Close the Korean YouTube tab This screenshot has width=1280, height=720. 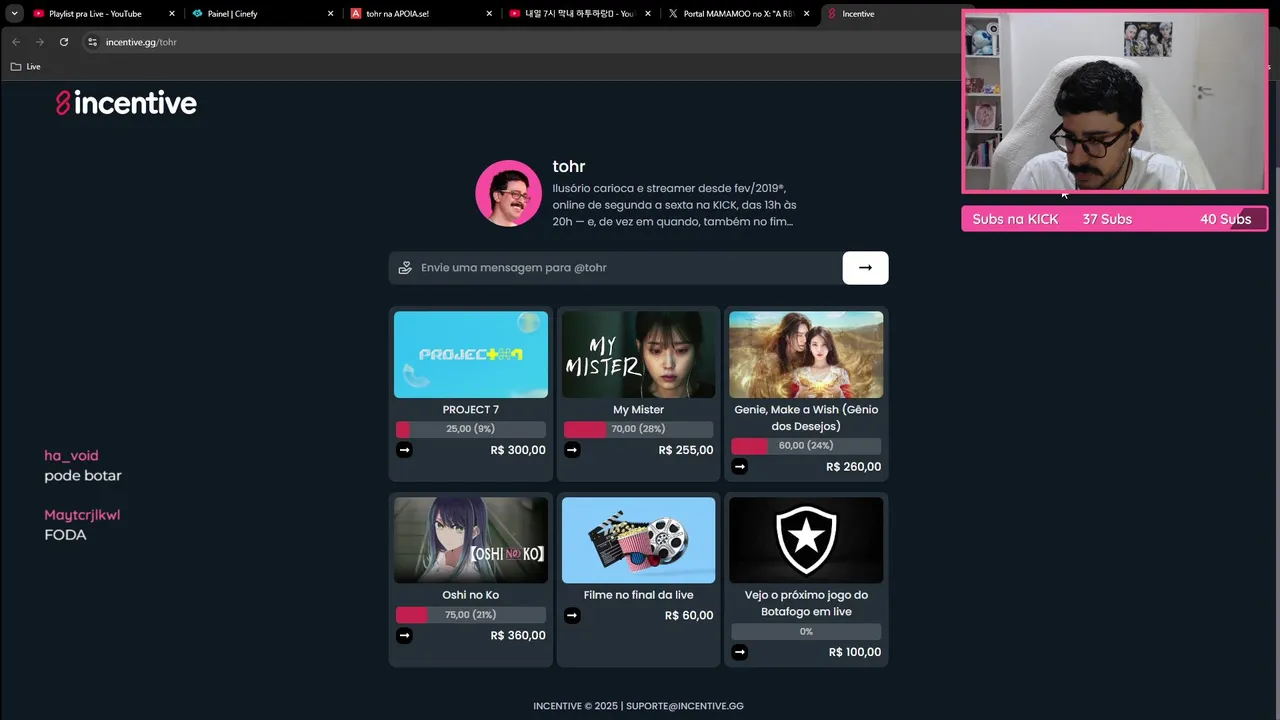648,14
